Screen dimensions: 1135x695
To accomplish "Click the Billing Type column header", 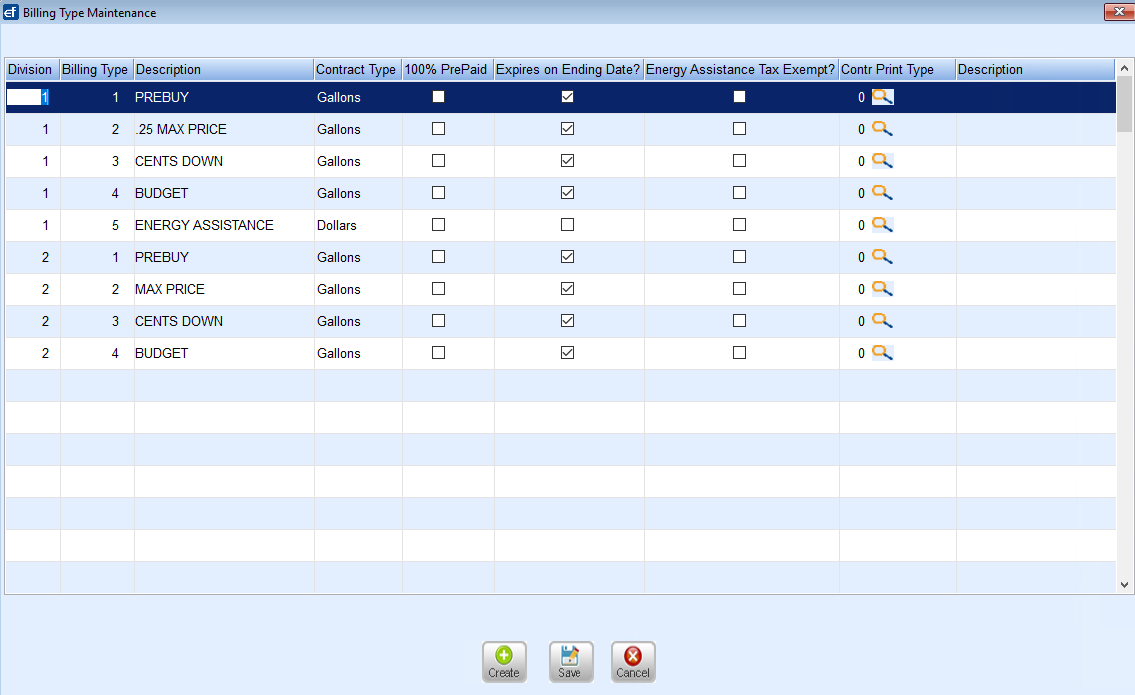I will click(97, 70).
